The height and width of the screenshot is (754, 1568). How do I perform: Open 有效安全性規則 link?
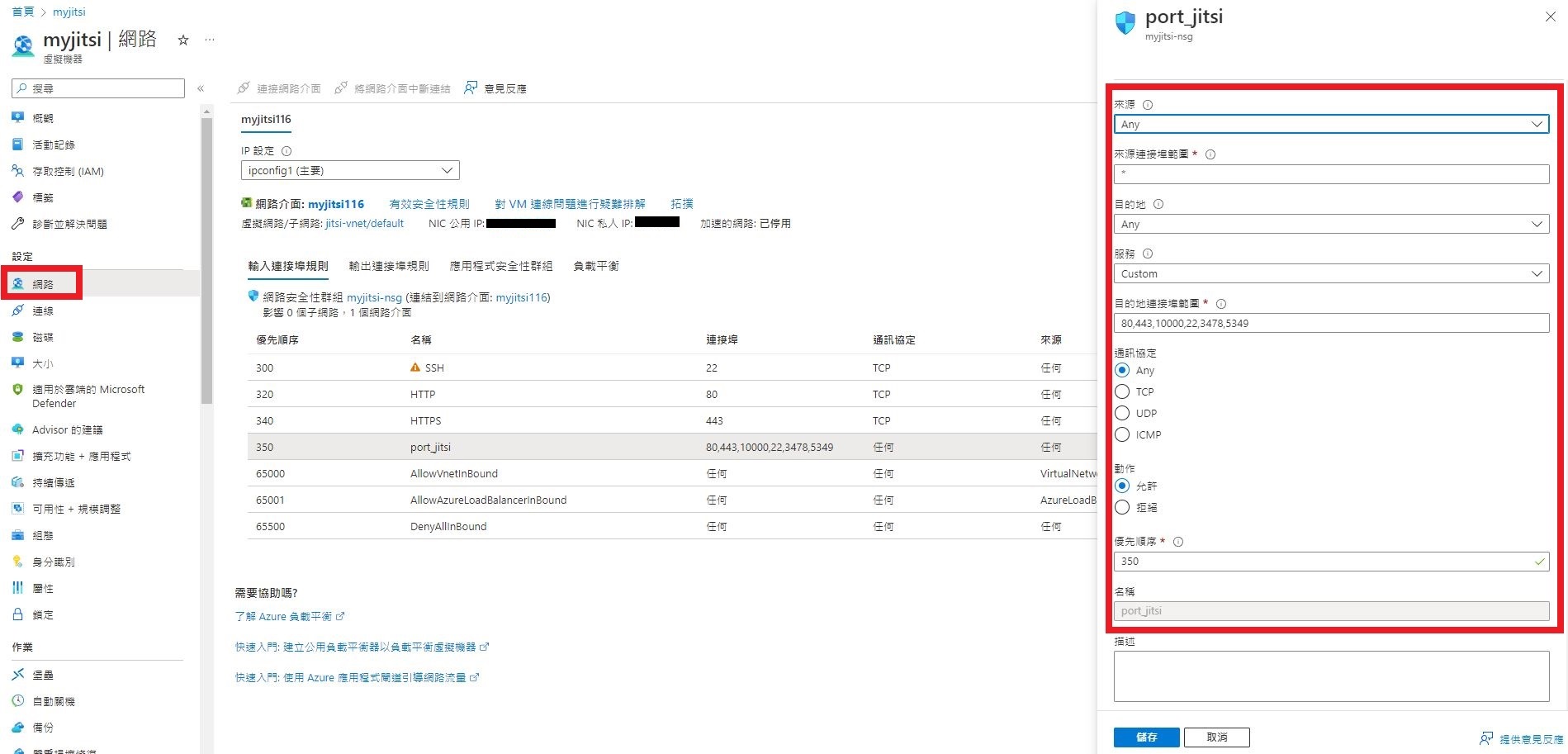[429, 204]
